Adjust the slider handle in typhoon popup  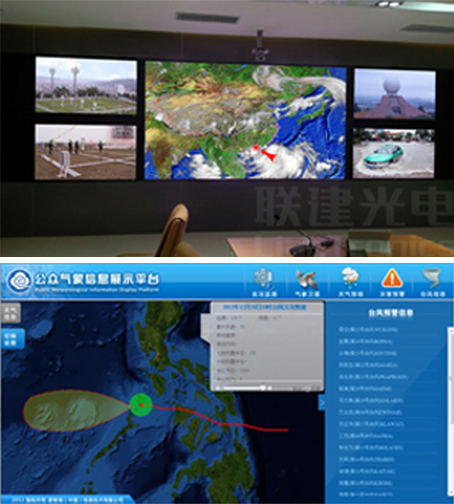coord(263,388)
